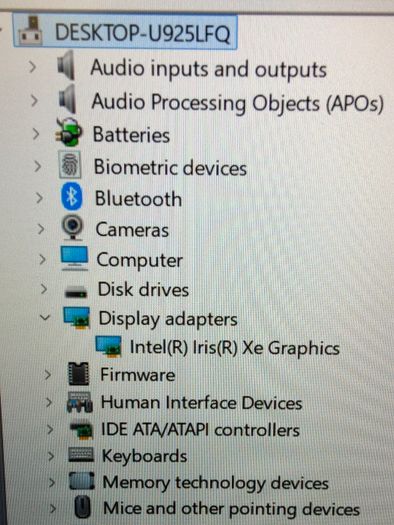Select IDE ATA/ATAPI controllers entry
394x525 pixels.
pyautogui.click(x=200, y=429)
